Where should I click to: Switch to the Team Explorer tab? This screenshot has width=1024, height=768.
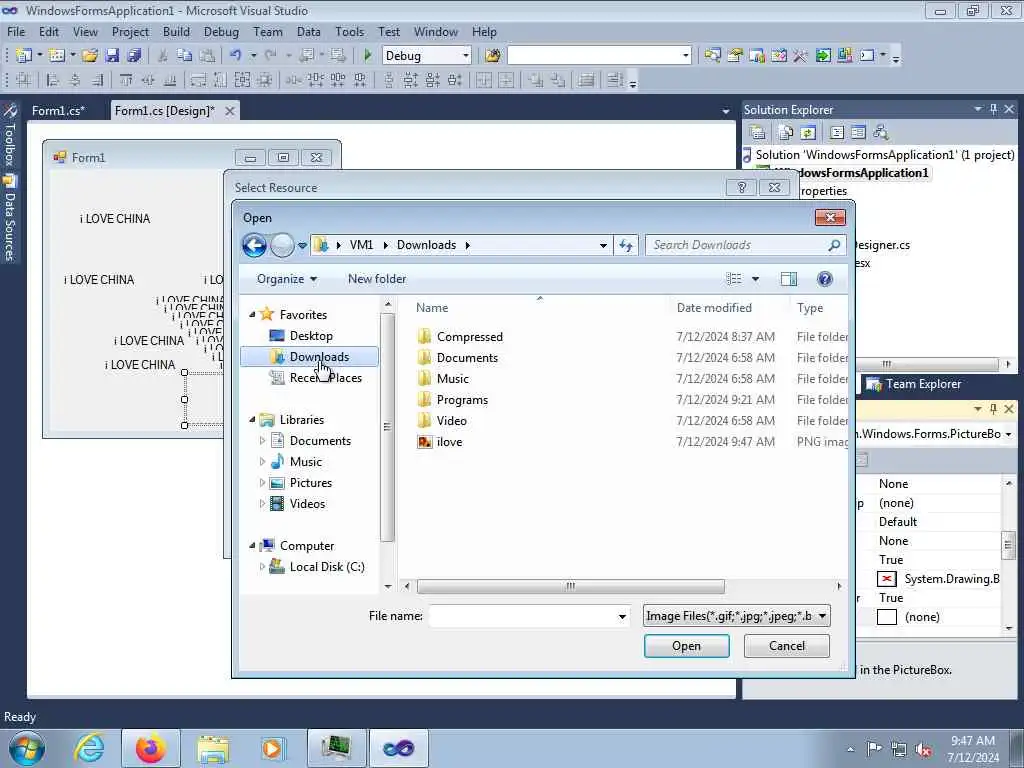click(x=914, y=384)
